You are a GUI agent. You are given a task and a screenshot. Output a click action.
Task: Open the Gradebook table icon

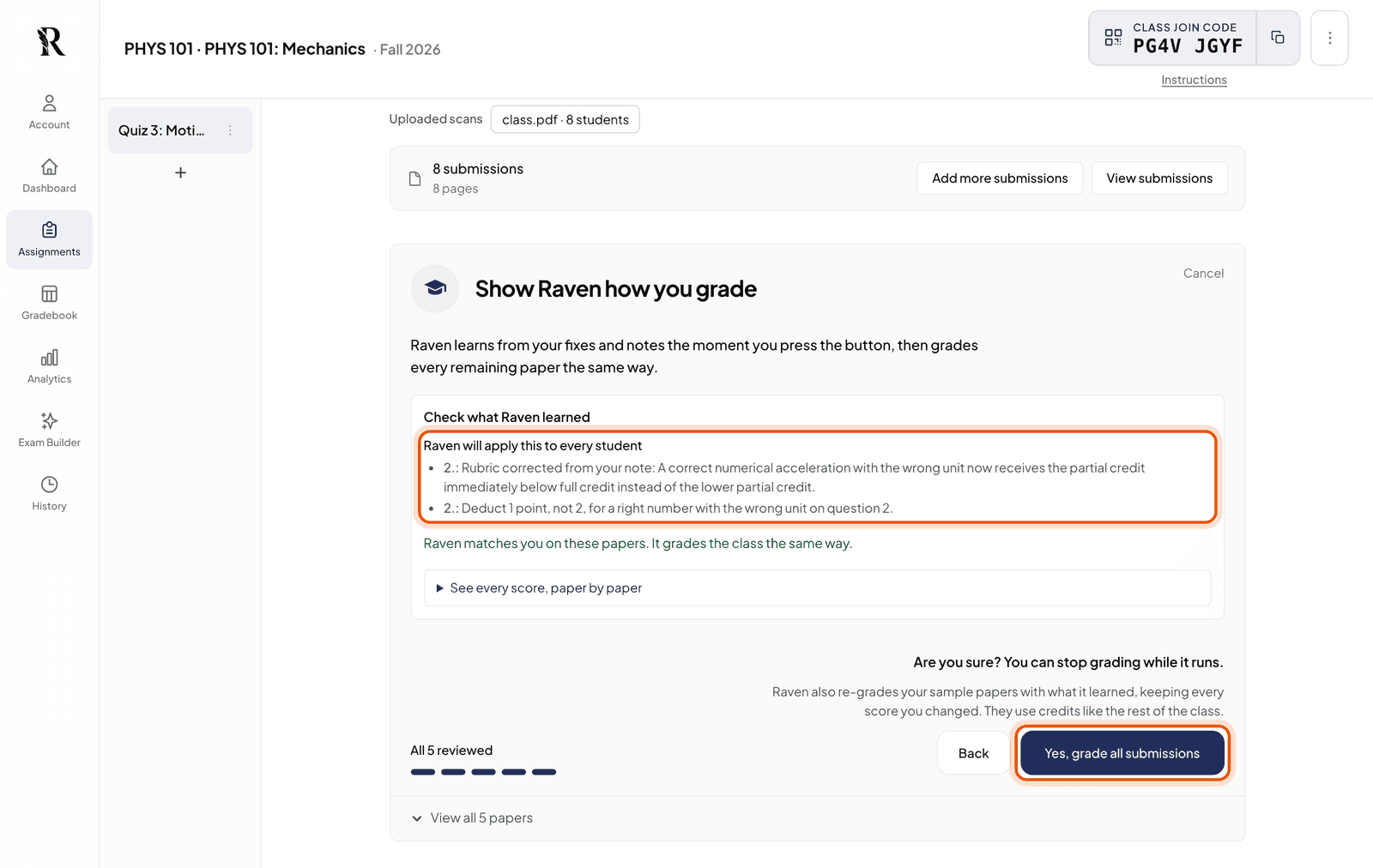point(50,293)
